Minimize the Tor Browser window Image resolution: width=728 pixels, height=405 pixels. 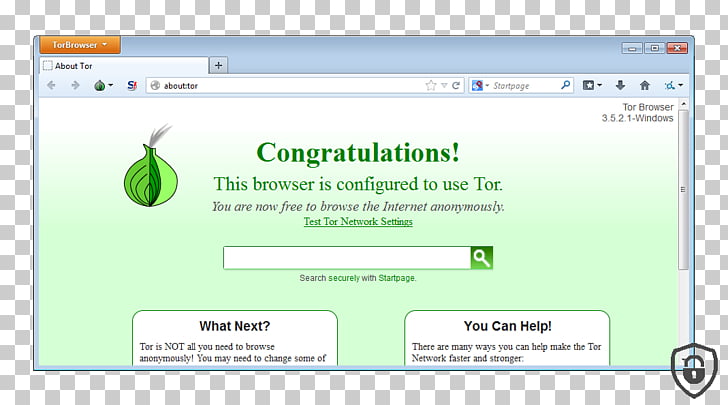pyautogui.click(x=632, y=48)
